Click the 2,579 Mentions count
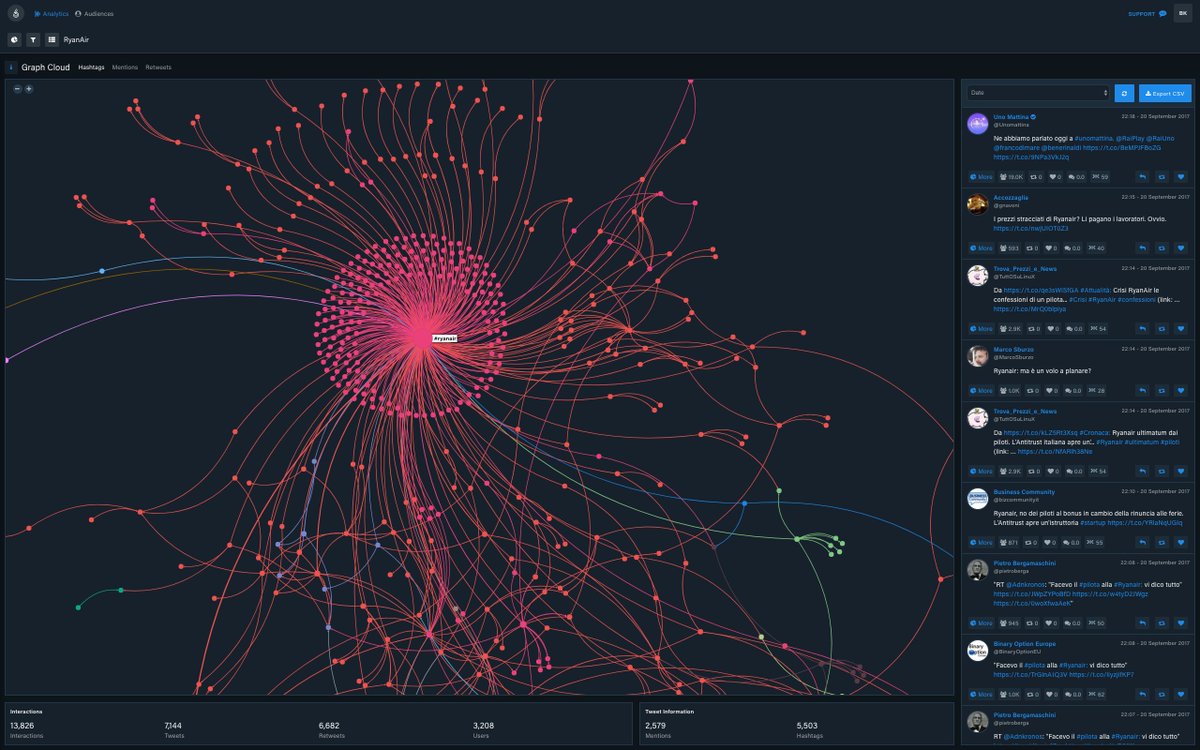This screenshot has width=1200, height=750. click(656, 726)
